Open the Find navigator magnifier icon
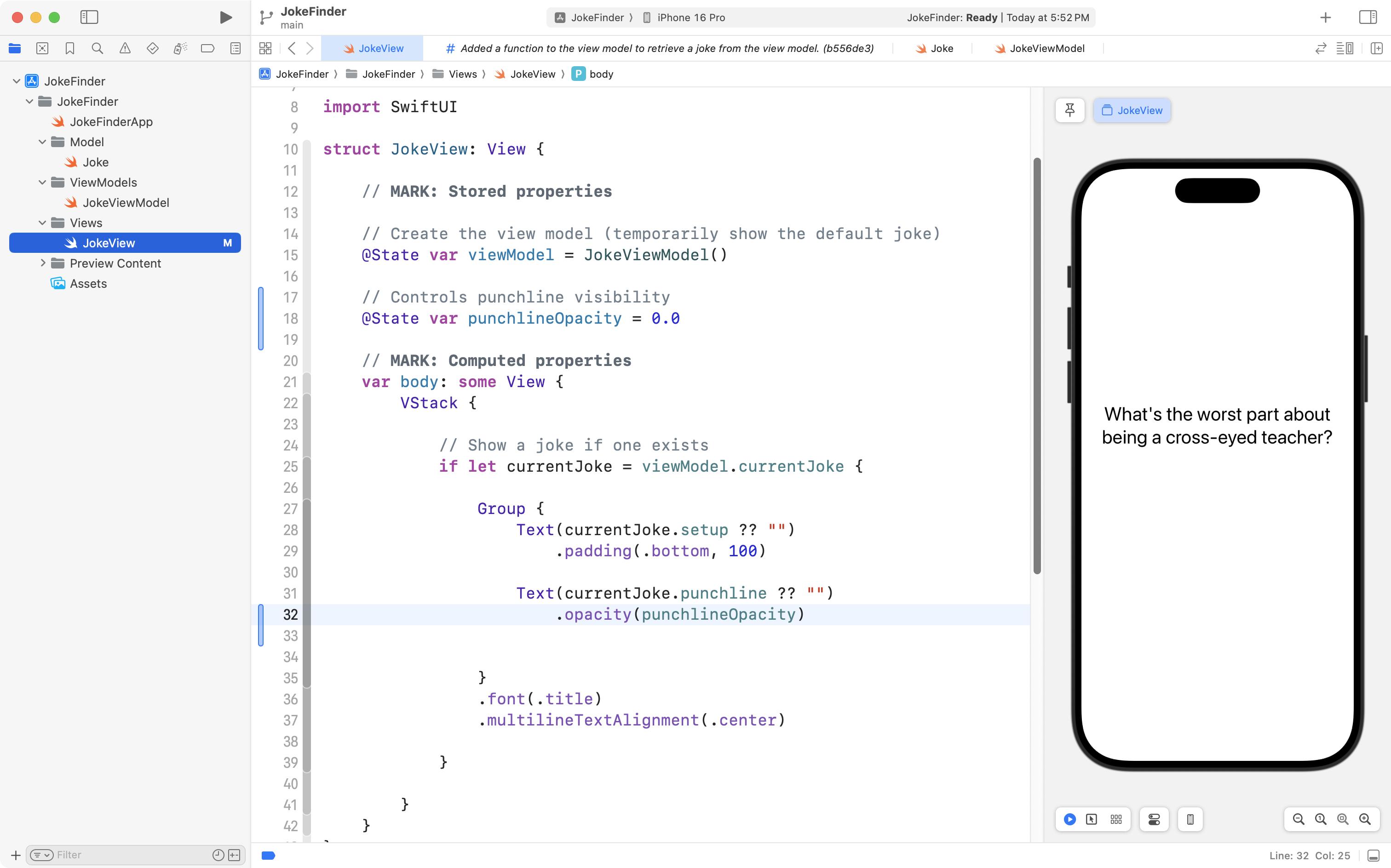This screenshot has height=868, width=1391. tap(97, 48)
